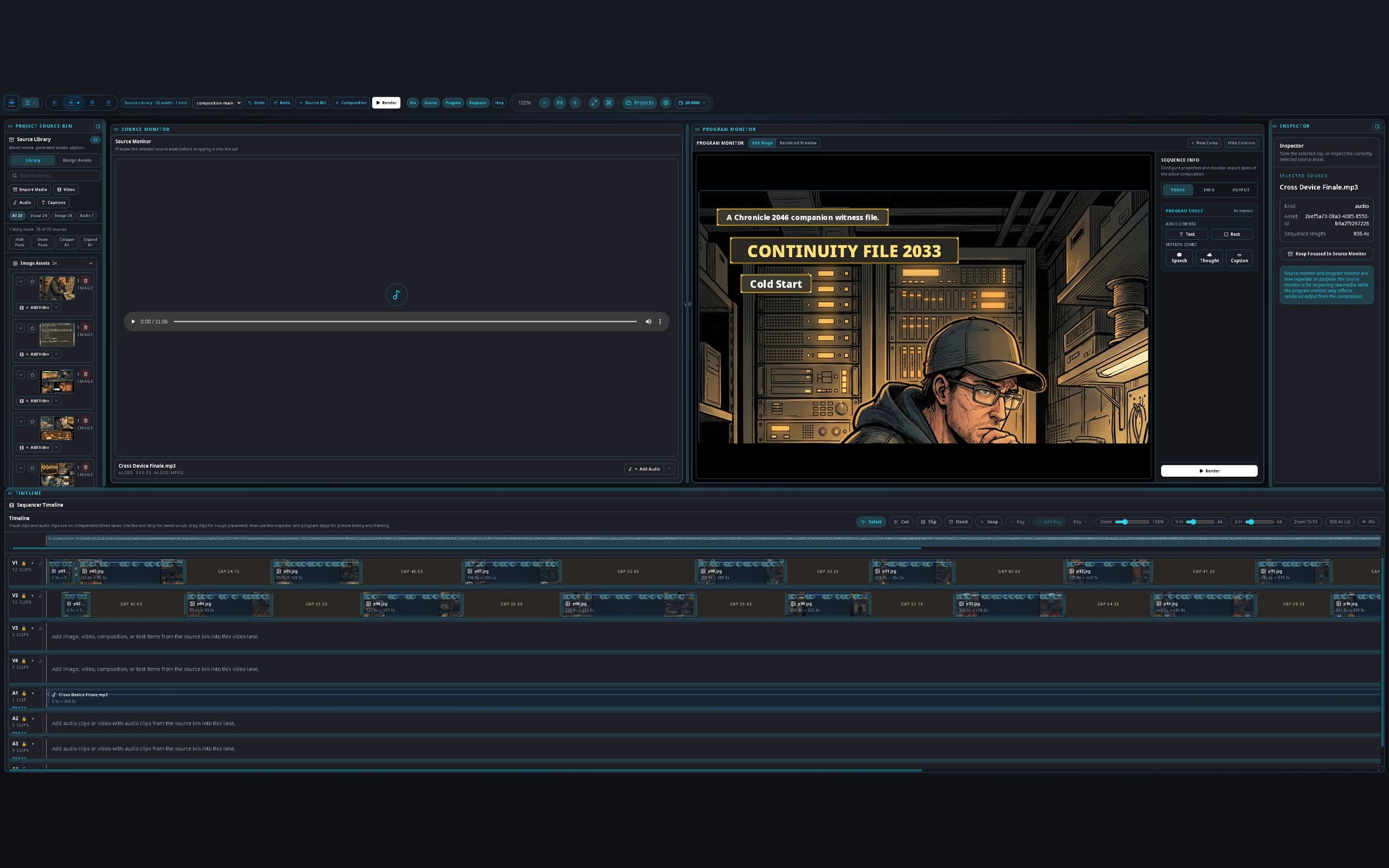Toggle lock on track V1
Image resolution: width=1389 pixels, height=868 pixels.
(23, 563)
